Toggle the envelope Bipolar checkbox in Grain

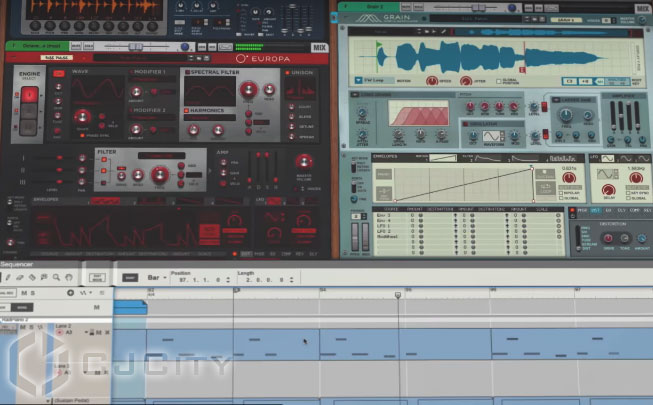(561, 194)
